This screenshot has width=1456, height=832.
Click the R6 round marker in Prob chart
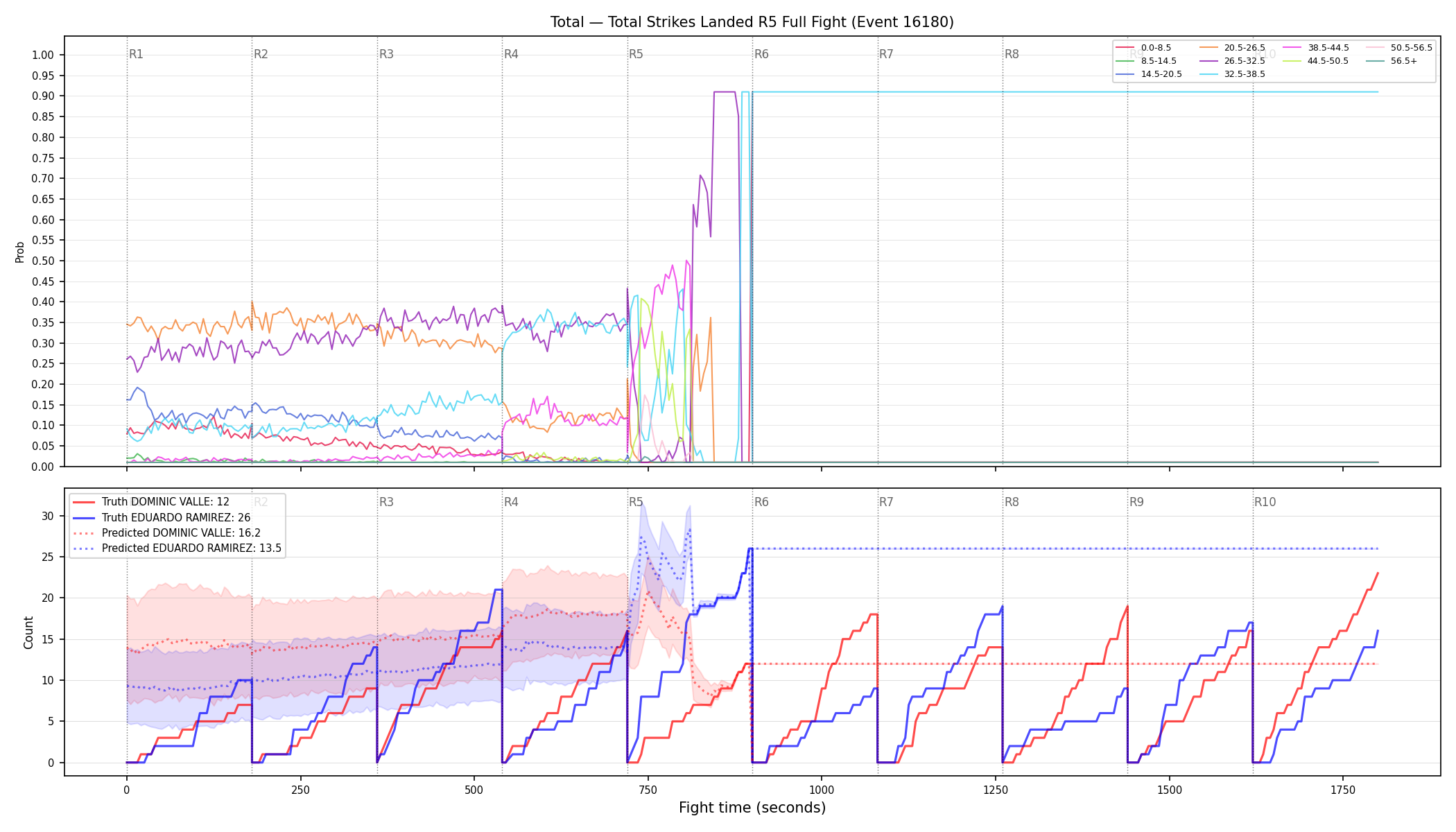coord(761,54)
